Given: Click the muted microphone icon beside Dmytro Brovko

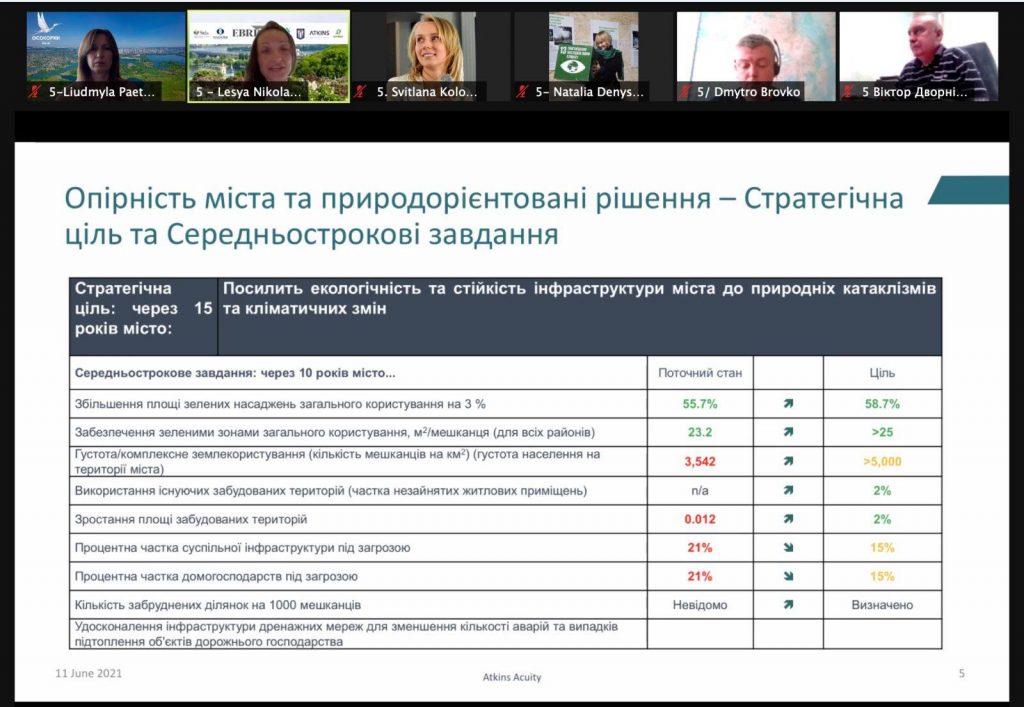Looking at the screenshot, I should (x=684, y=92).
